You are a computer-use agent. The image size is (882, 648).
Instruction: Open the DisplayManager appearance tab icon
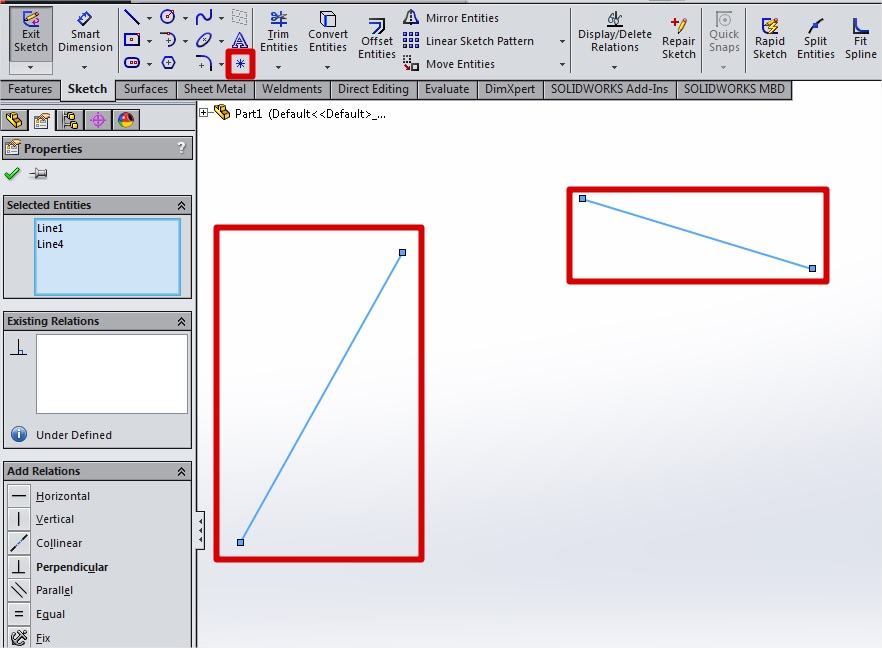(126, 121)
